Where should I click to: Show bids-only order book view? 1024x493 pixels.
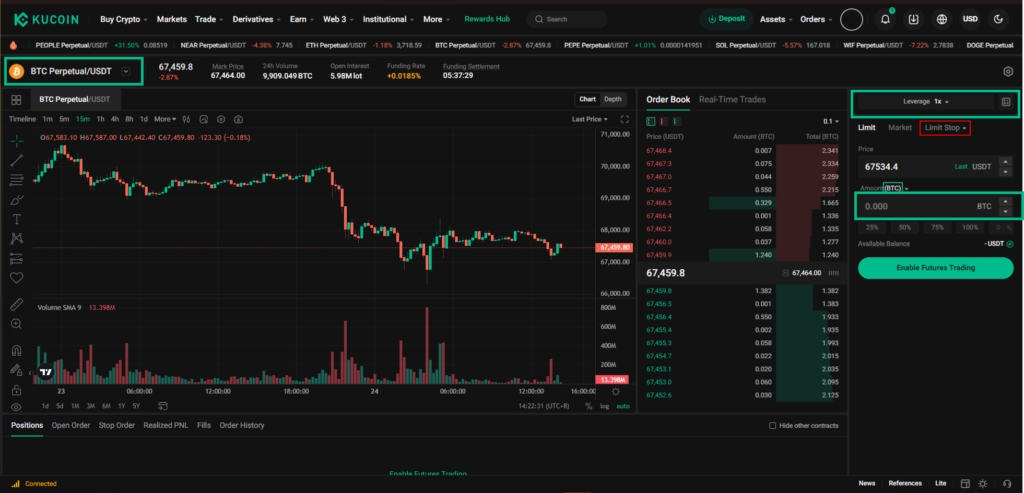pyautogui.click(x=677, y=121)
